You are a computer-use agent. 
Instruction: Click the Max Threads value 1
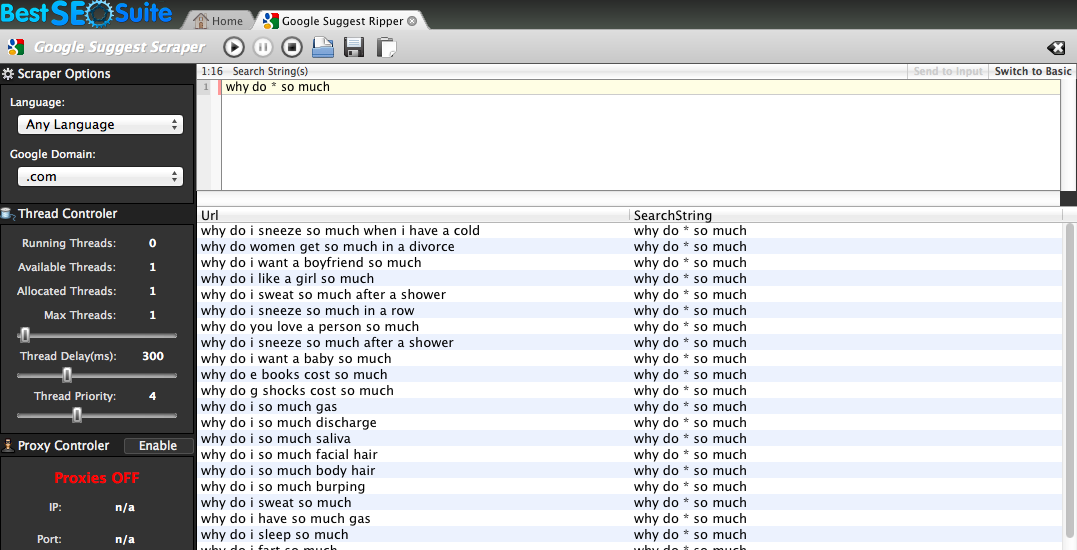(152, 315)
